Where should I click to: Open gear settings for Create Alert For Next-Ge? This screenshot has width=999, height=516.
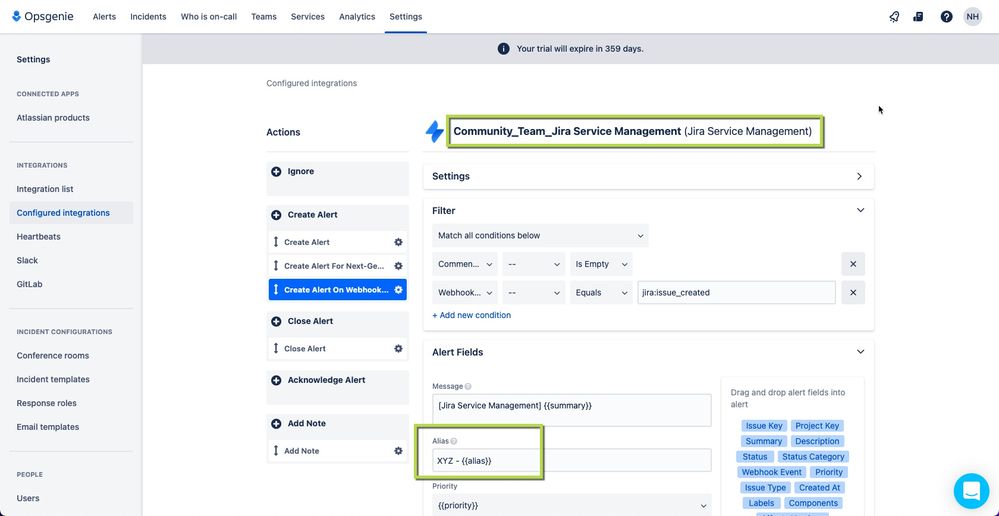click(x=398, y=266)
